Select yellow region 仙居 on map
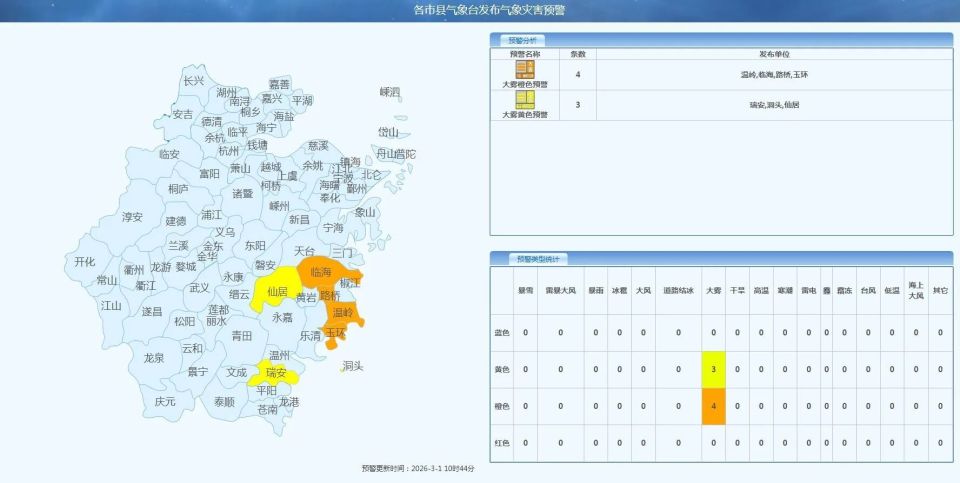Screen dimensions: 960x483 (x=277, y=292)
